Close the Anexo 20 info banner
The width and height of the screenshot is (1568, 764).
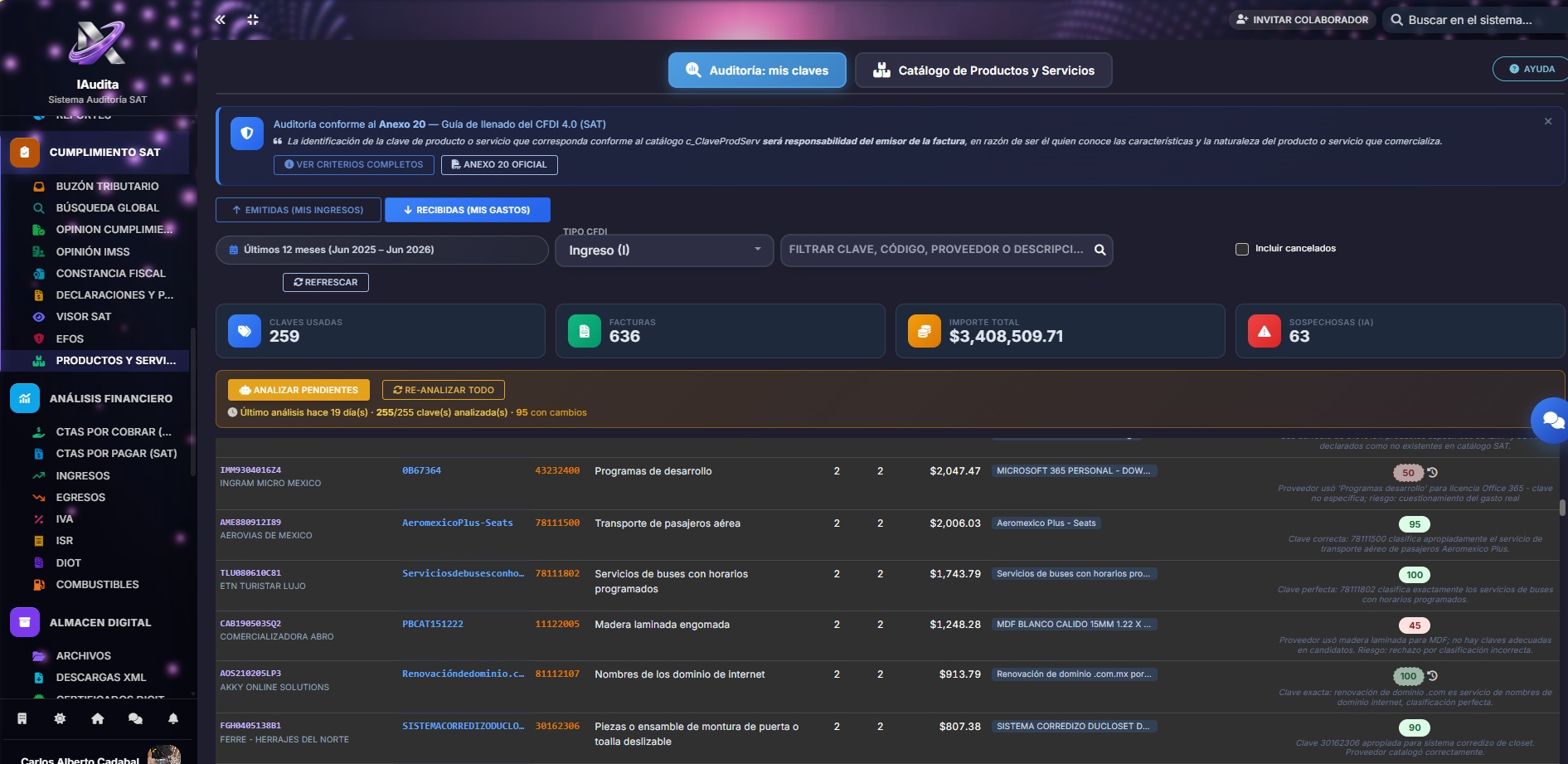1548,121
